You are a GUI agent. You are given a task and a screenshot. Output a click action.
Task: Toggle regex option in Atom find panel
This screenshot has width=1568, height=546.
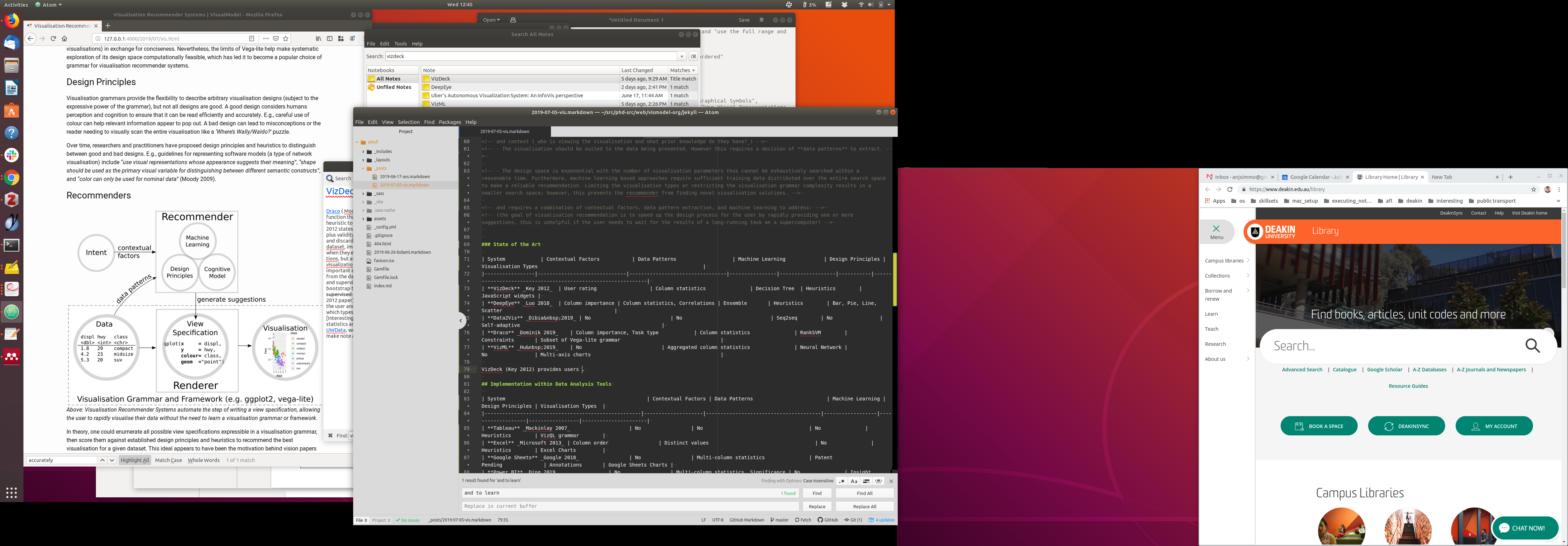[x=842, y=481]
